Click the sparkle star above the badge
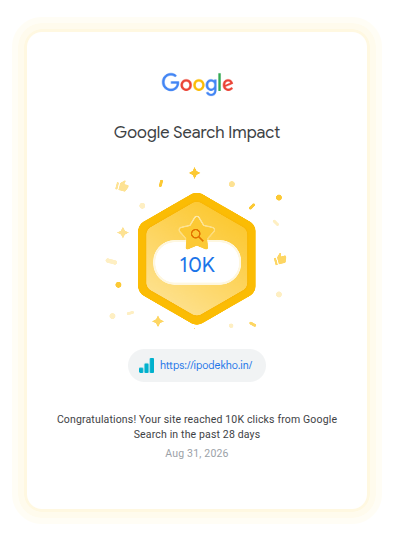 (x=194, y=173)
